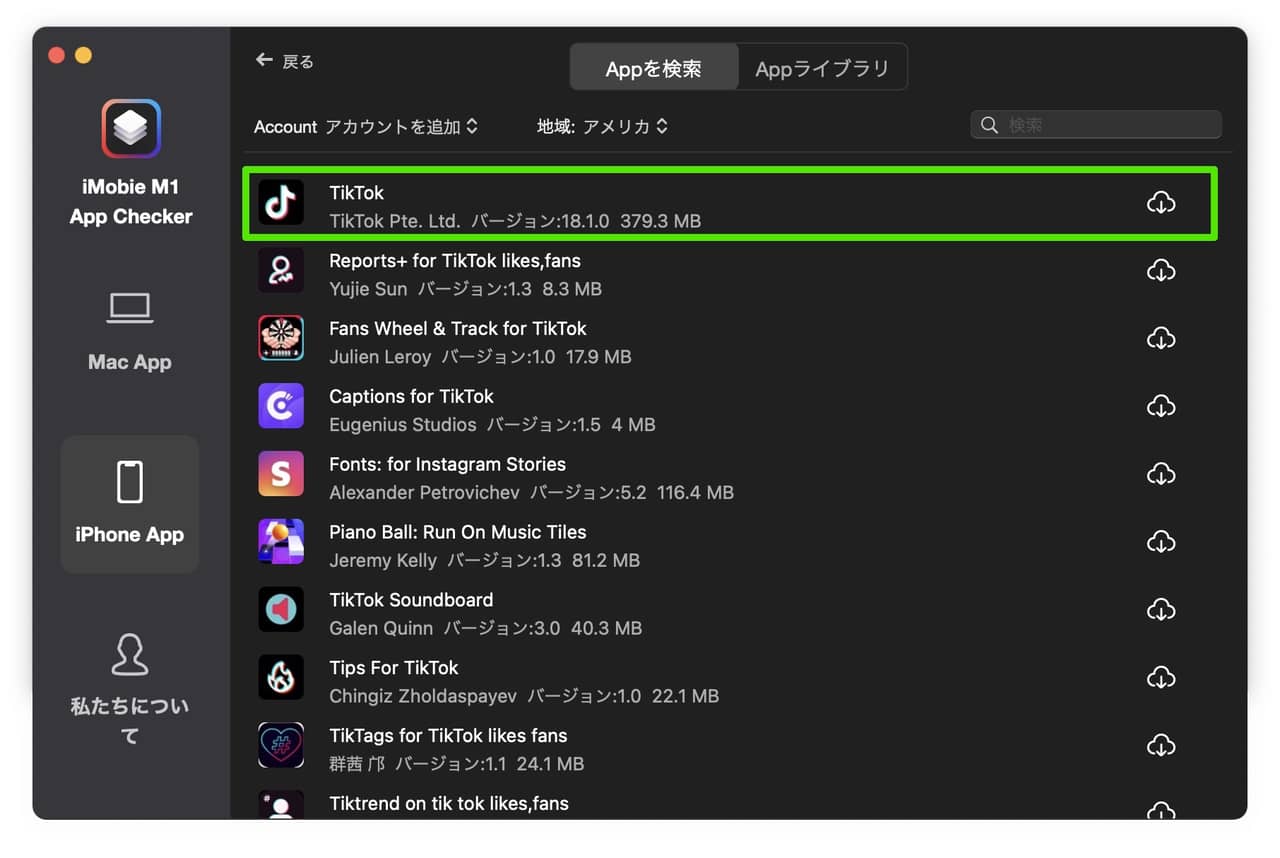This screenshot has width=1280, height=858.
Task: Download TikTok Soundboard
Action: click(x=1161, y=610)
